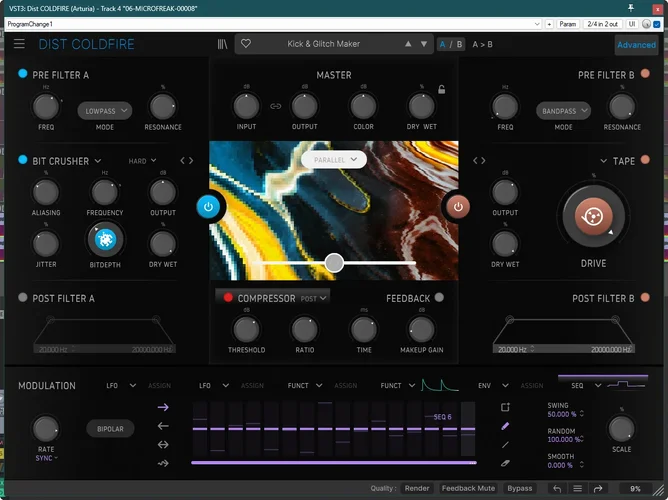Open Pre Filter A Lowpass mode dropdown
The image size is (668, 500).
click(x=105, y=111)
